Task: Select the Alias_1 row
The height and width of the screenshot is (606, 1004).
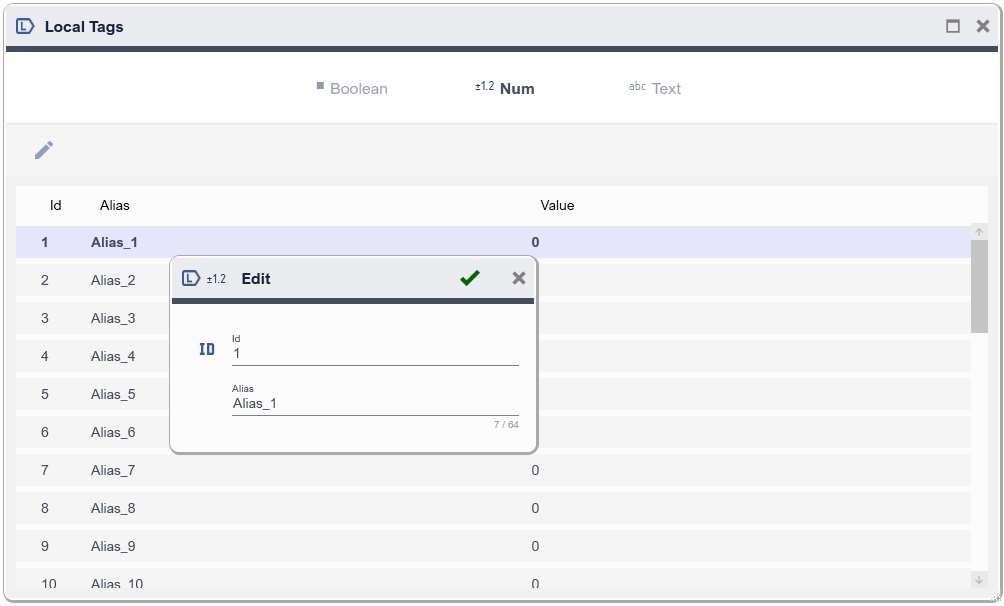Action: [x=114, y=242]
